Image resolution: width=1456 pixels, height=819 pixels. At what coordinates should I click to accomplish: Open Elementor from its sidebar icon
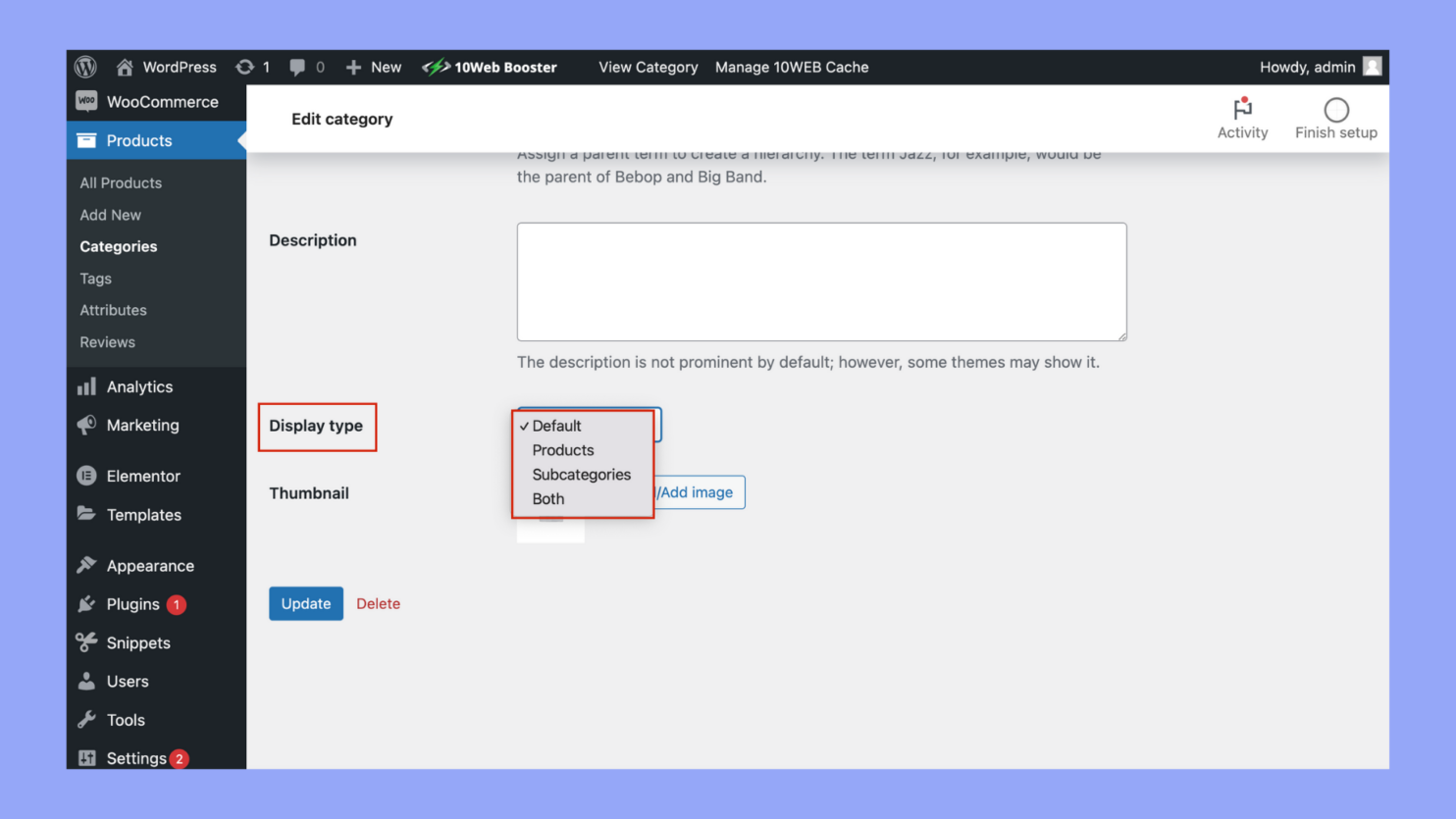coord(88,476)
